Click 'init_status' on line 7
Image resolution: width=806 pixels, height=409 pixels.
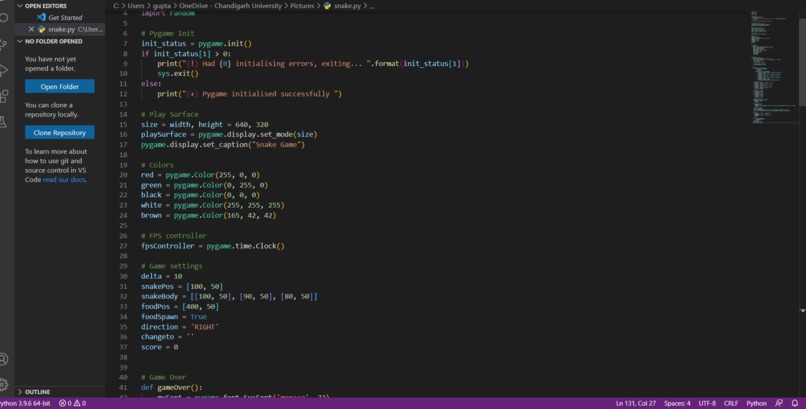(163, 44)
